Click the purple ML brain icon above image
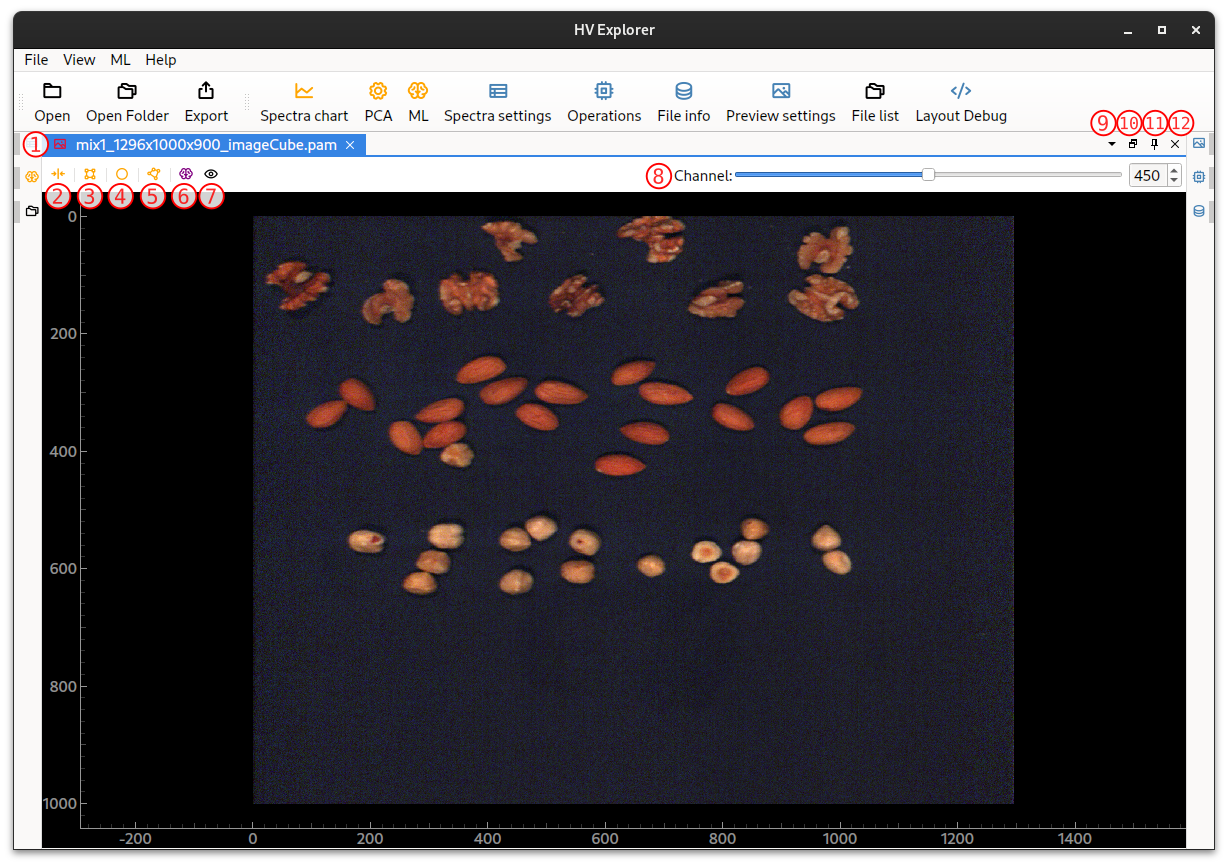1228x866 pixels. pyautogui.click(x=185, y=174)
